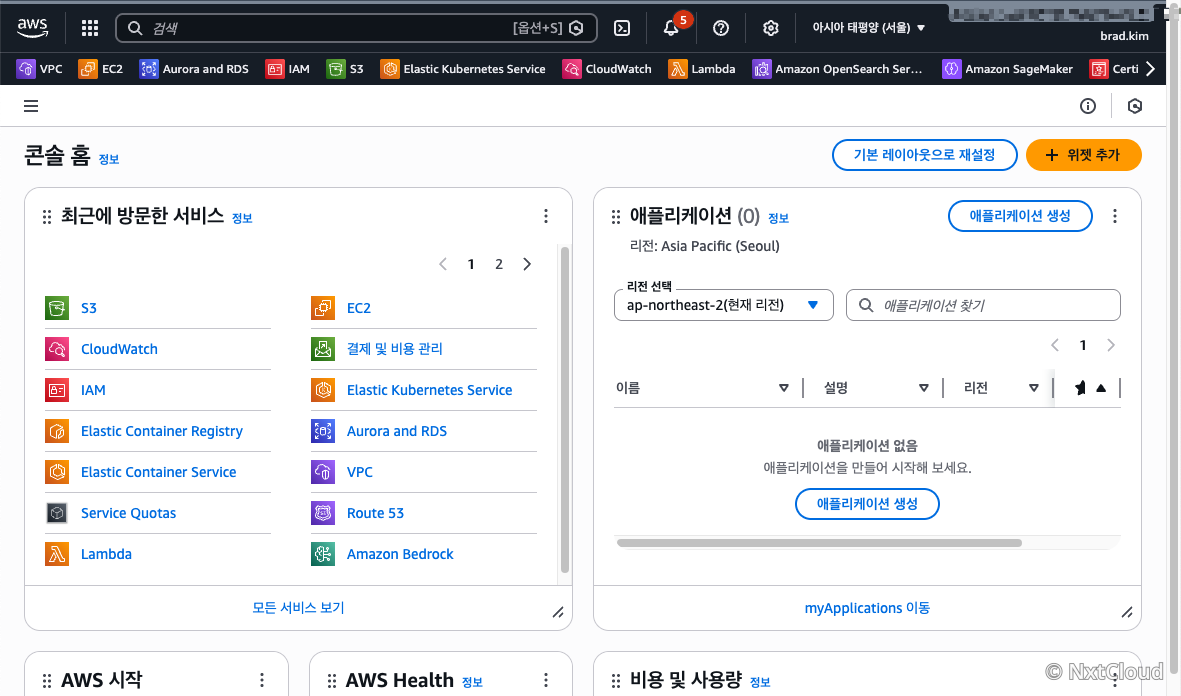Click the applications table horizontal scrollbar
Screen dimensions: 1181x696
(819, 543)
